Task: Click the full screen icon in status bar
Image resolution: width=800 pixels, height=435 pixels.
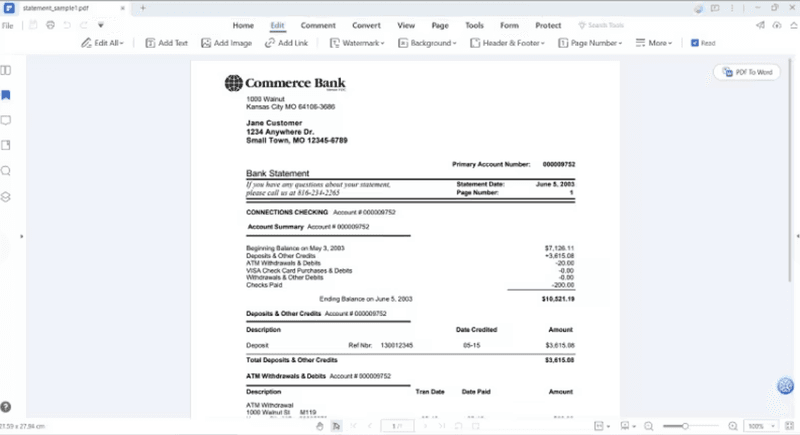Action: [789, 426]
